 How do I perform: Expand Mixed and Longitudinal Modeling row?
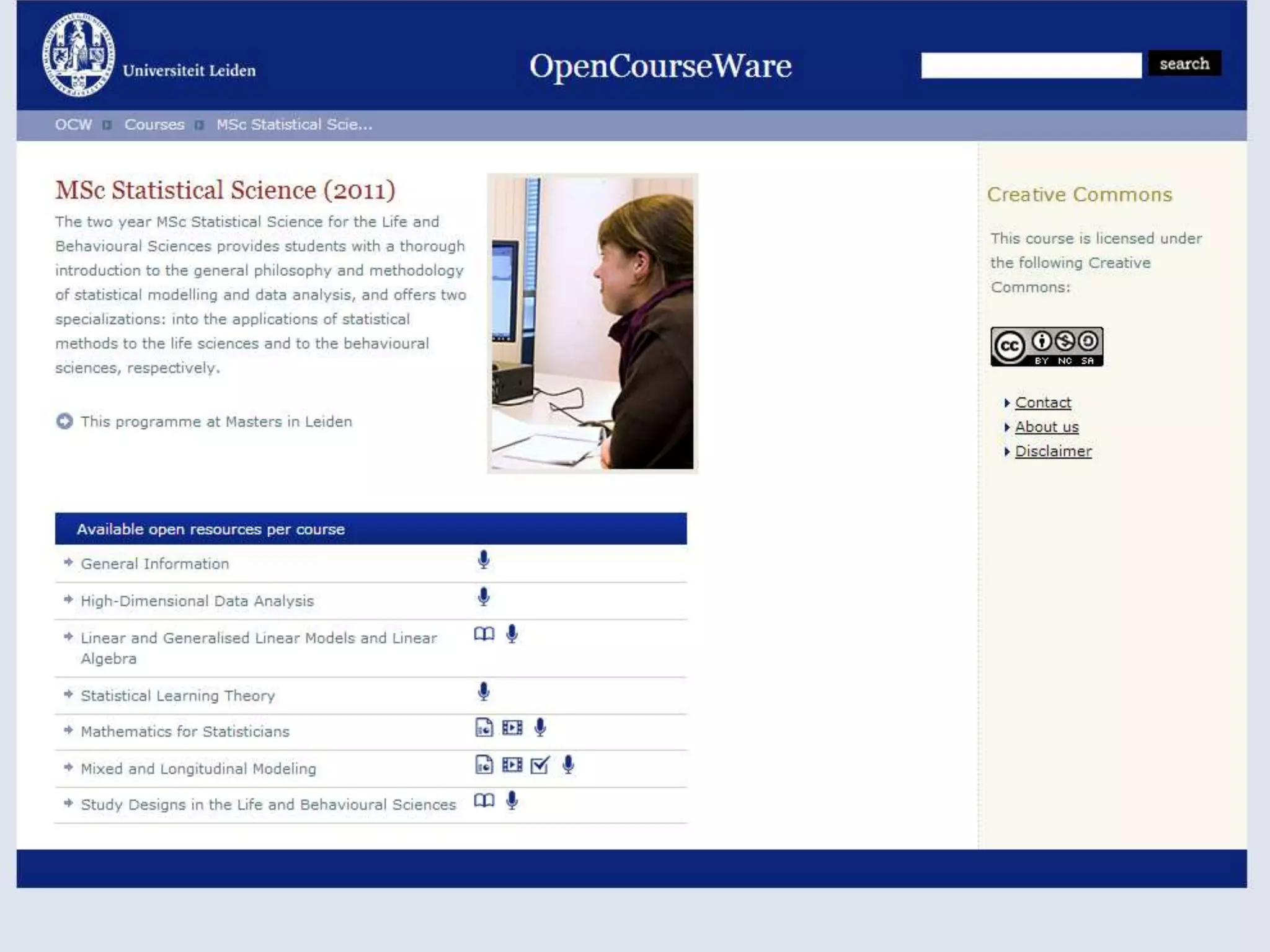pos(198,769)
